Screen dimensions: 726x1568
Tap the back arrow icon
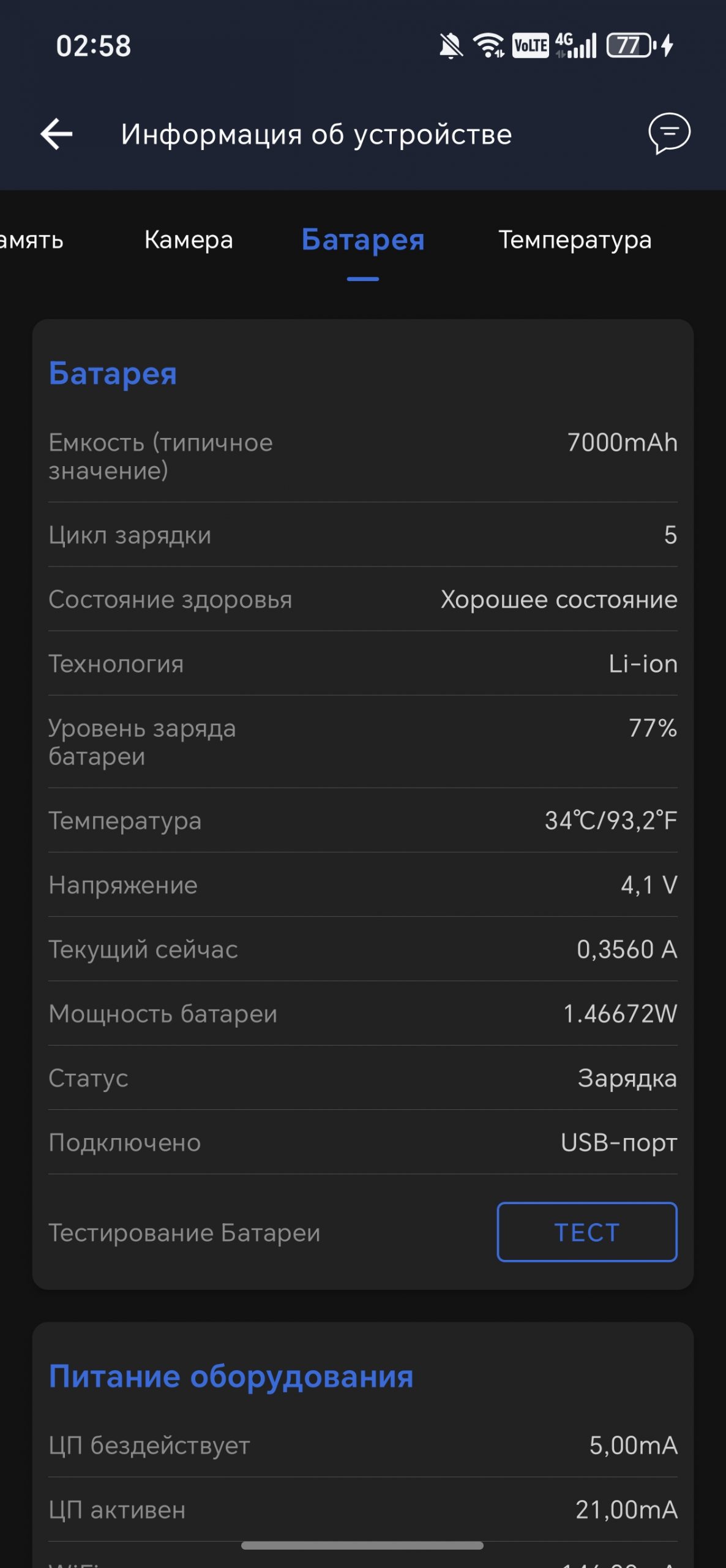pyautogui.click(x=56, y=134)
